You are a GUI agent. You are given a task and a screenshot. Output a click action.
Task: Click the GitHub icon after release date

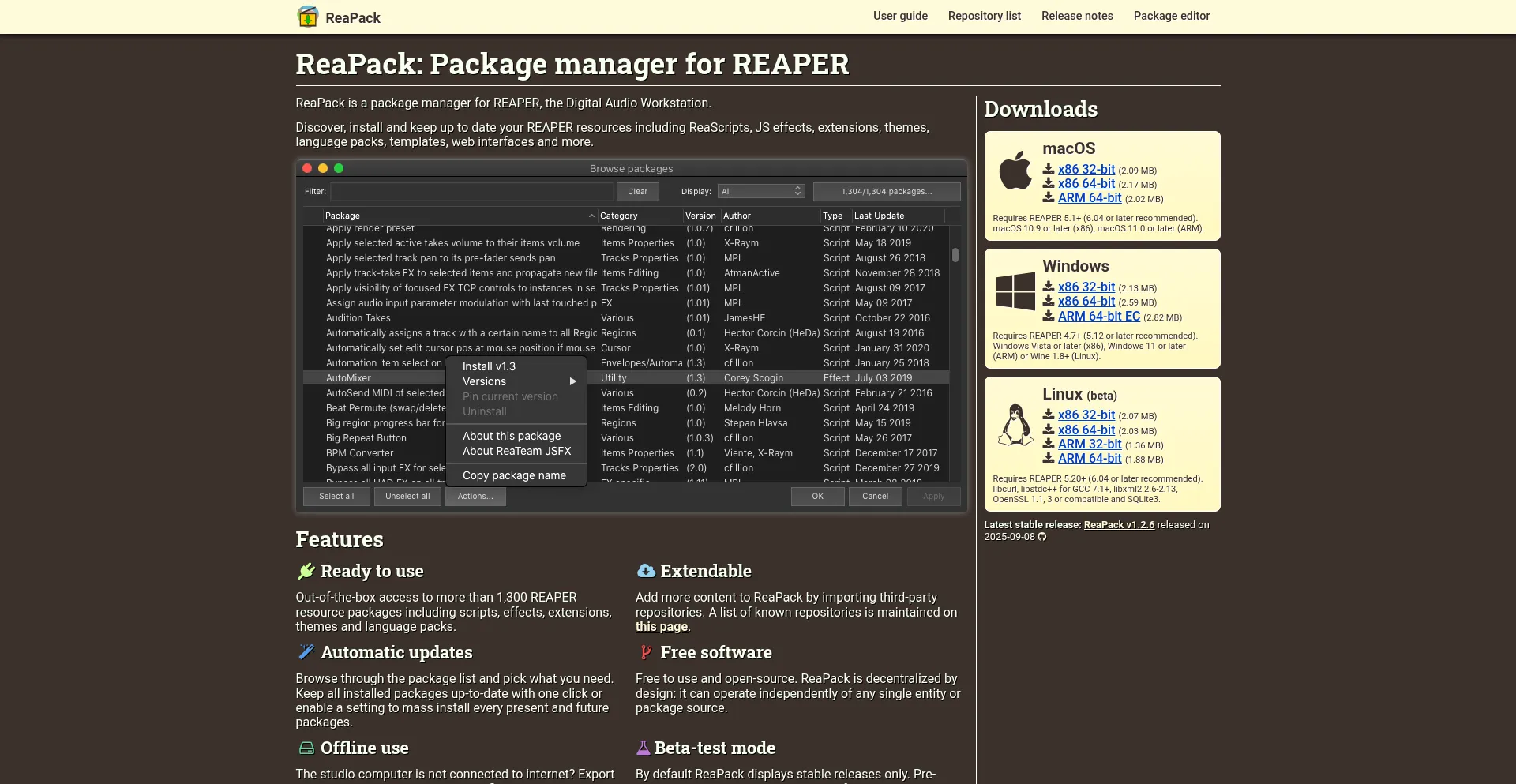point(1042,537)
